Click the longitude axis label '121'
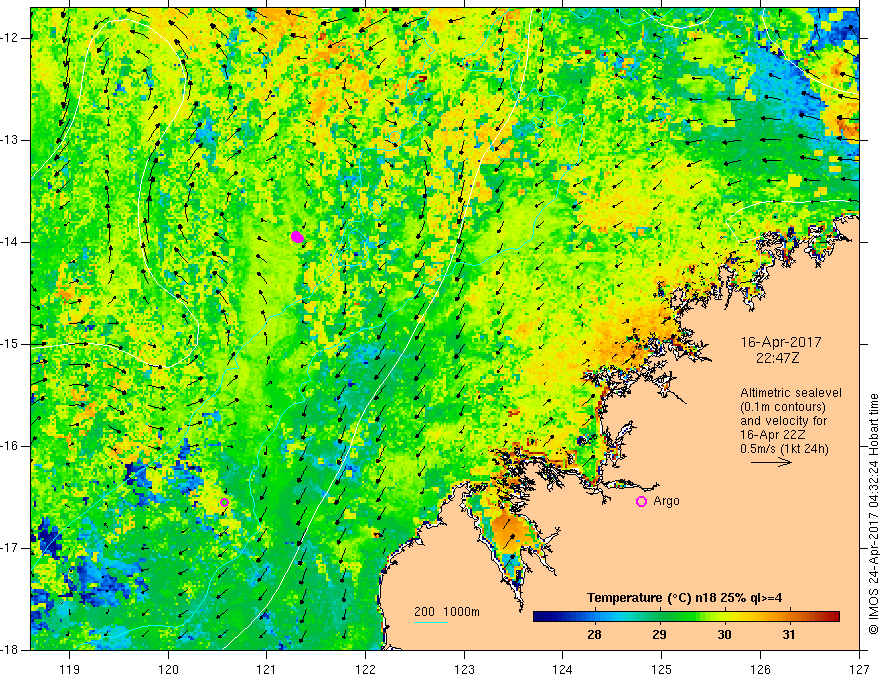 (267, 669)
